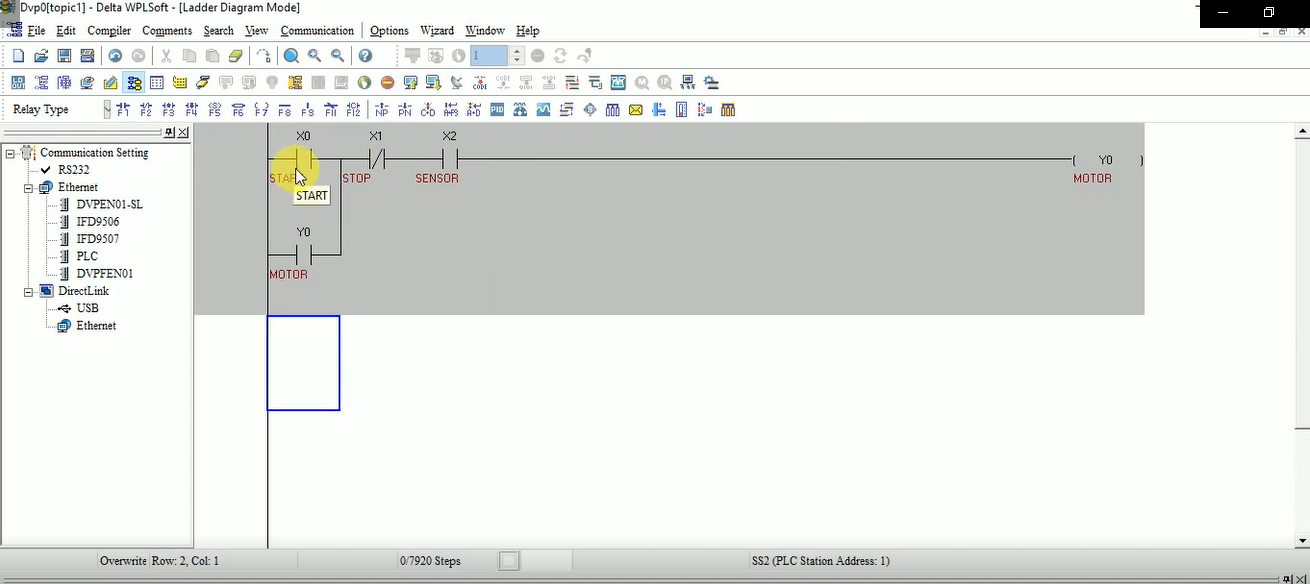Insert an output coil using the F7 tool
The width and height of the screenshot is (1310, 584).
(261, 108)
